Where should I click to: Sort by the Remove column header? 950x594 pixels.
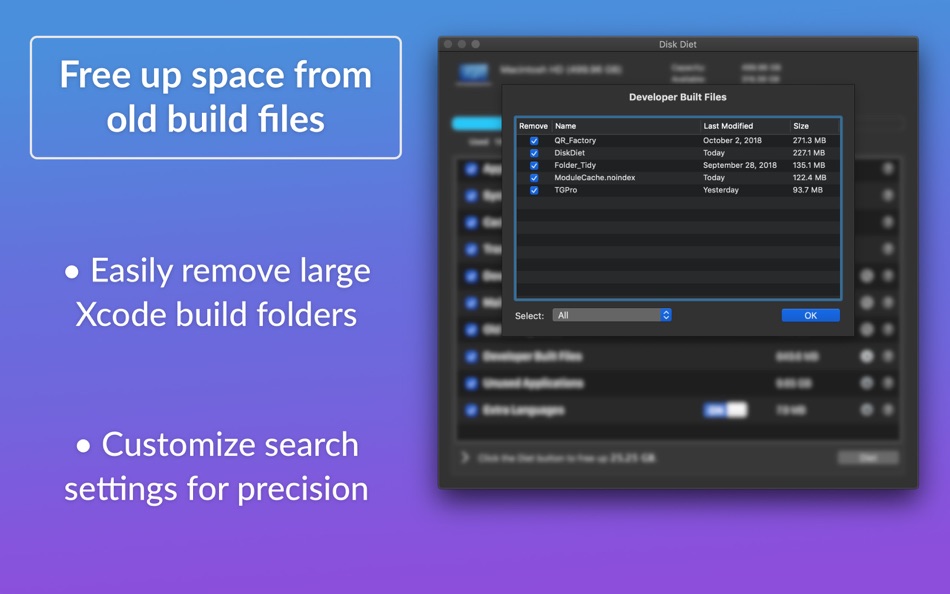click(533, 126)
